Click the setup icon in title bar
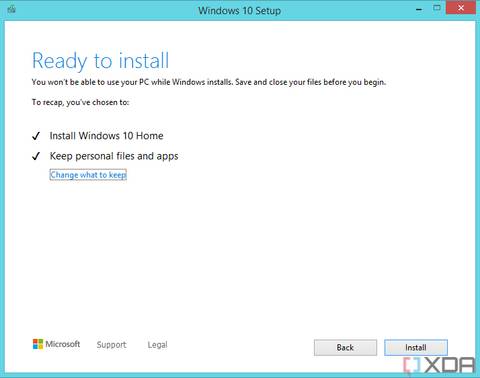This screenshot has width=480, height=378. (12, 9)
